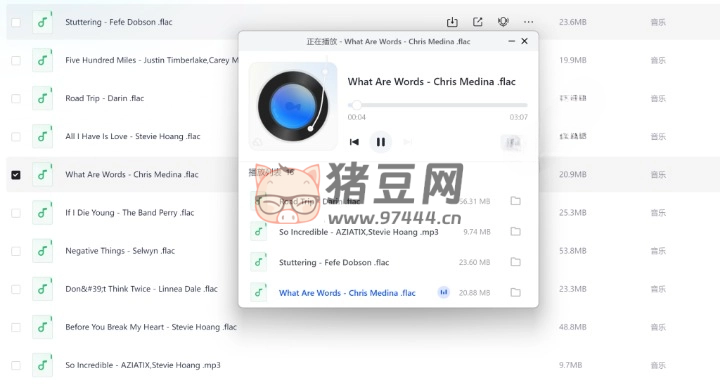Skip to the previous track
The image size is (720, 385).
point(354,142)
